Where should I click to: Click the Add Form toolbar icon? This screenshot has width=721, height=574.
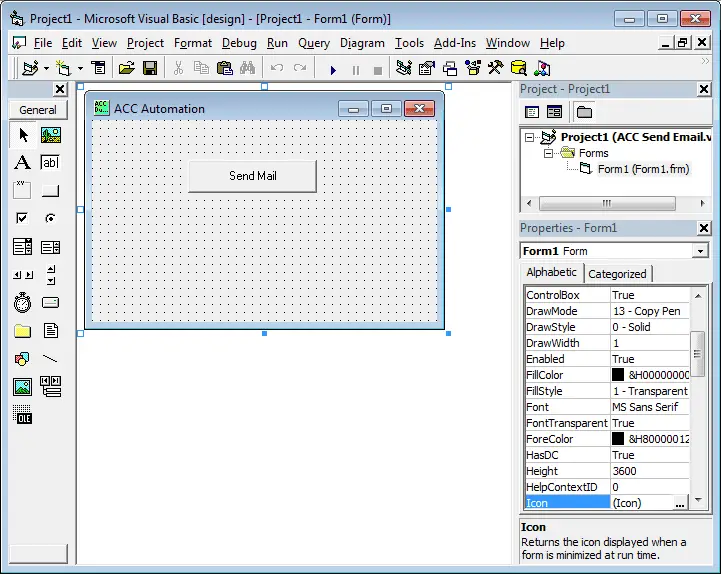pos(63,69)
